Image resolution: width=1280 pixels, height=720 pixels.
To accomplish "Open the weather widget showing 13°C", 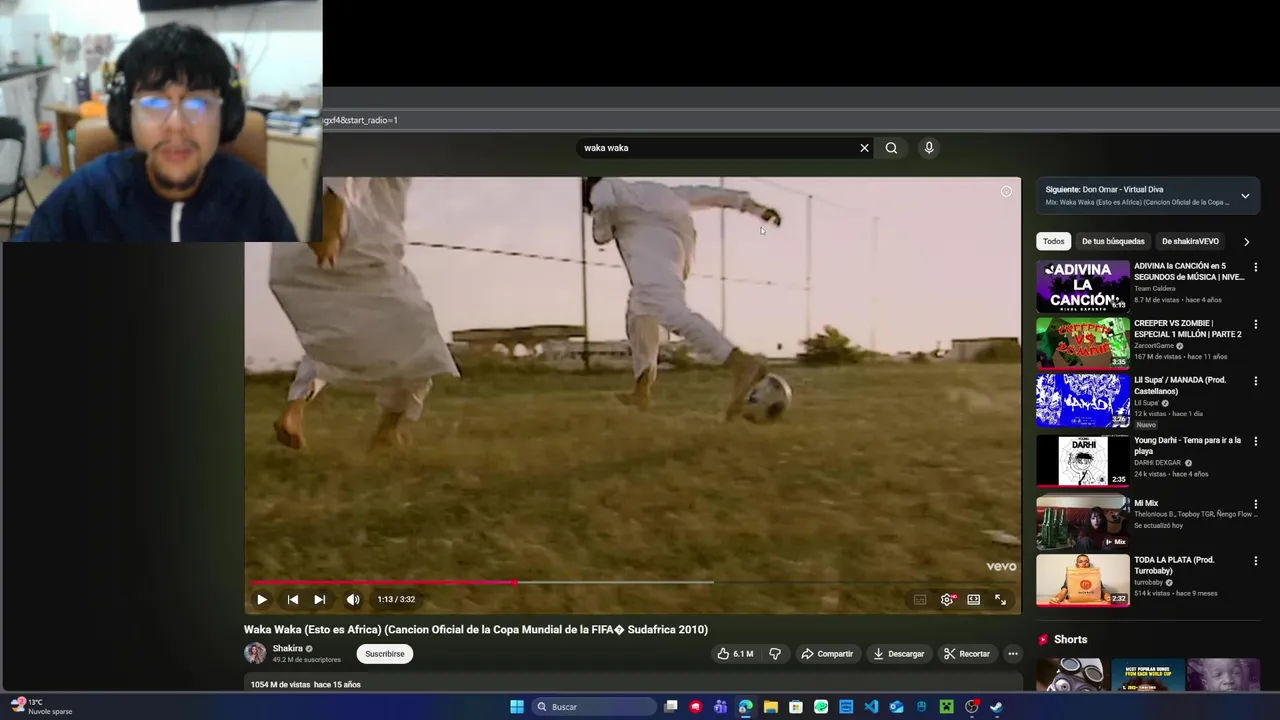I will (x=42, y=707).
